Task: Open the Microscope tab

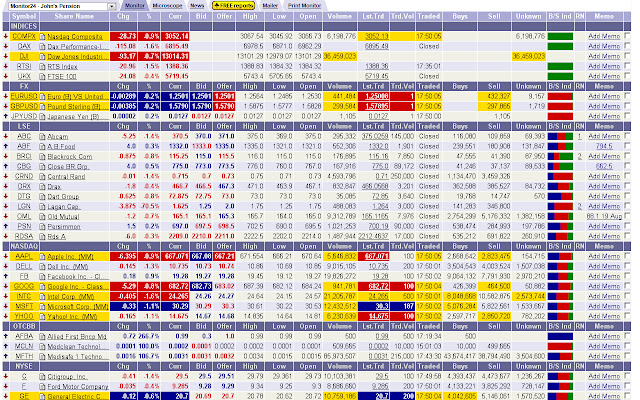Action: (167, 6)
